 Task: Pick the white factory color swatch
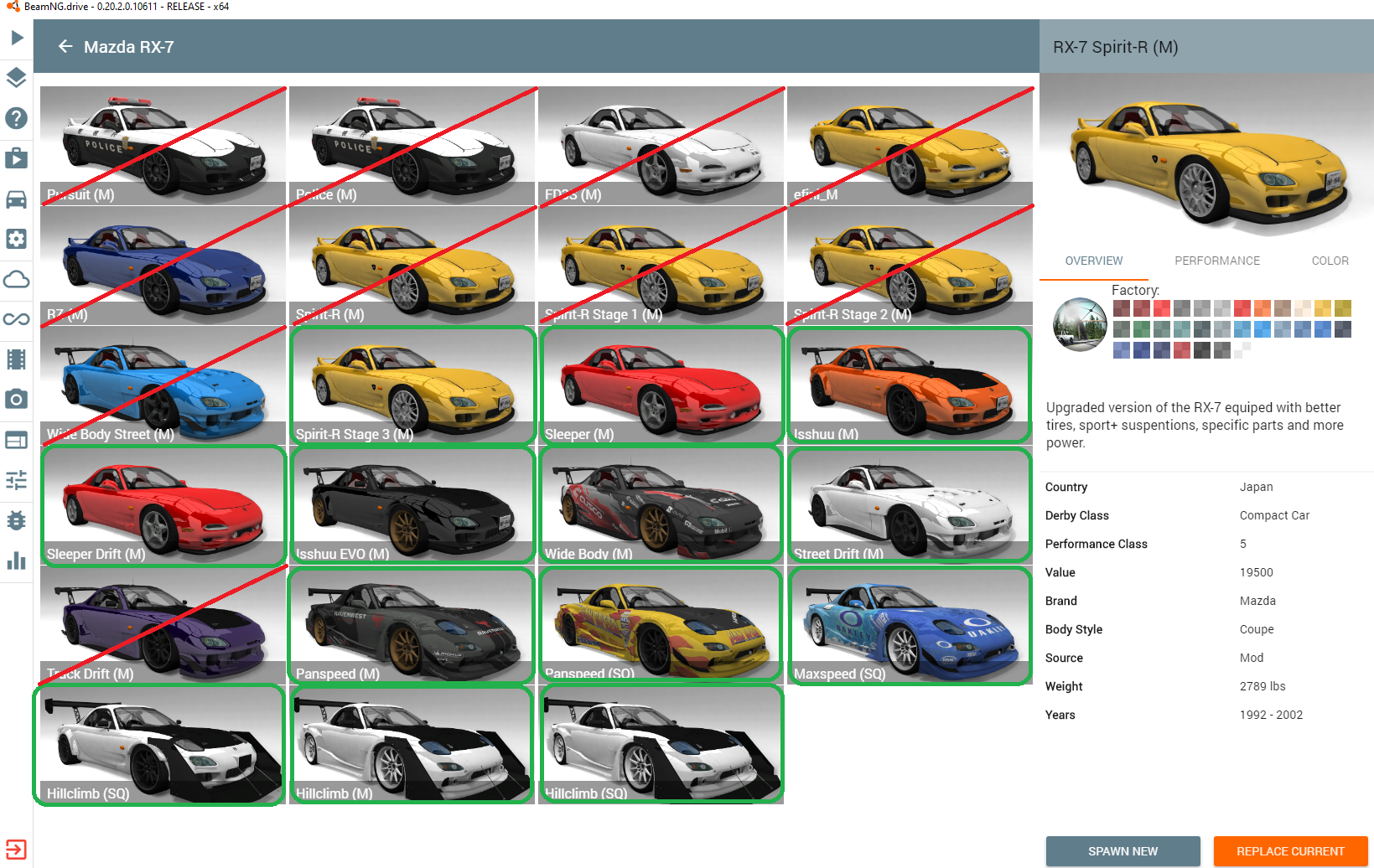click(1242, 350)
